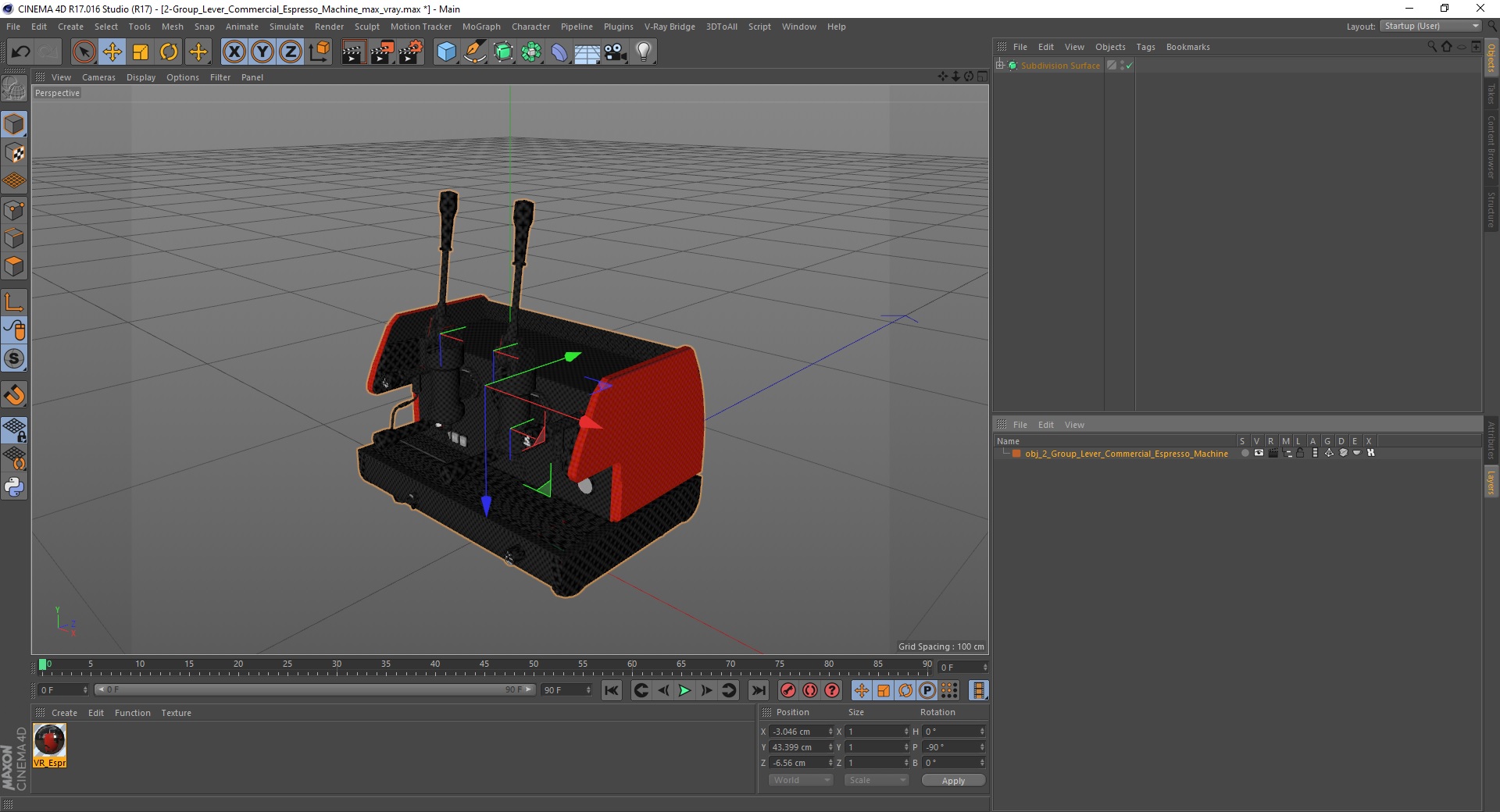Enable Edges mode
Viewport: 1500px width, 812px height.
click(x=14, y=238)
